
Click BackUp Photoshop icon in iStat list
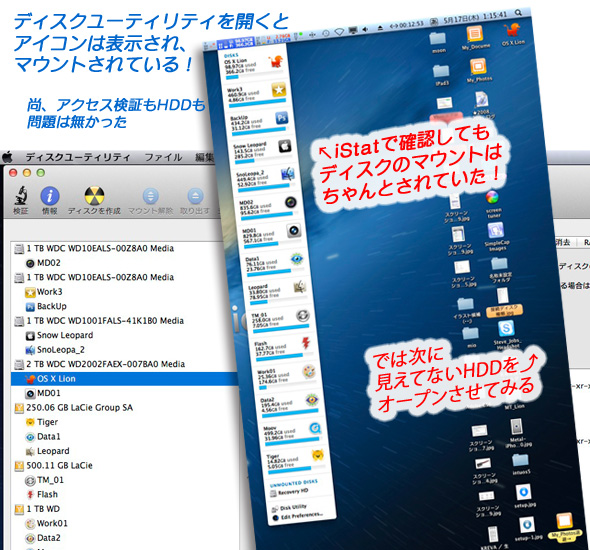pos(281,118)
